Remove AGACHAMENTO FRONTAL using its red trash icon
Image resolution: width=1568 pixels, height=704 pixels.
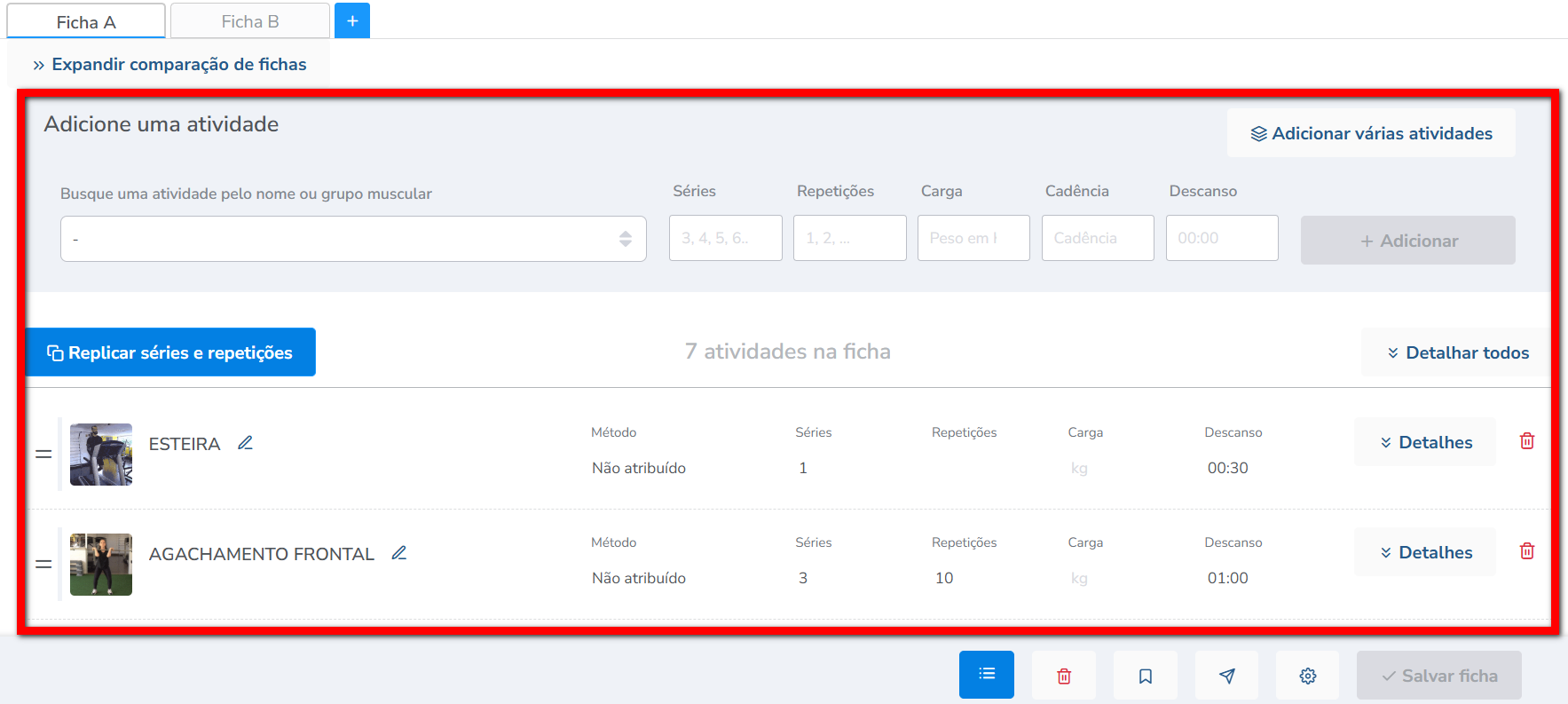pyautogui.click(x=1526, y=551)
